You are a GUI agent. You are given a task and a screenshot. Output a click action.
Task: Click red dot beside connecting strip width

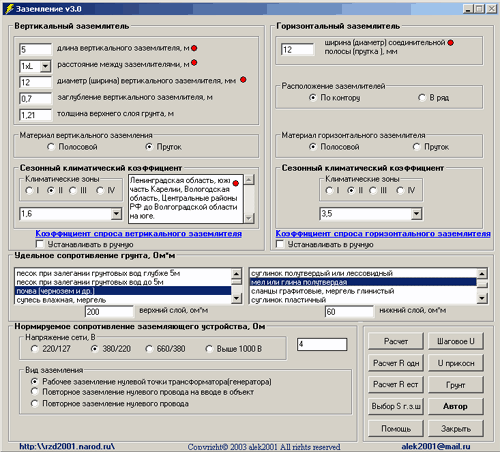coord(450,43)
